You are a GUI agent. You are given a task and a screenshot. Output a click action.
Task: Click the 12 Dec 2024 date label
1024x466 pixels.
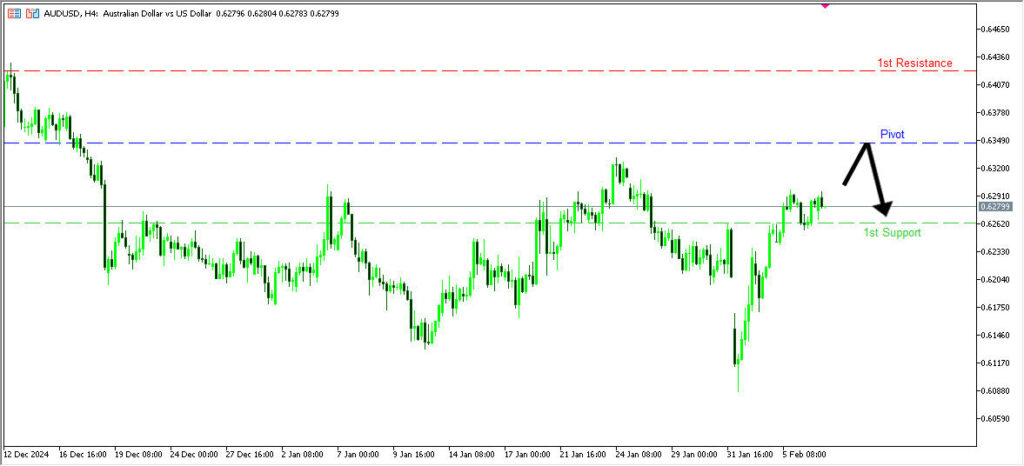(x=29, y=453)
